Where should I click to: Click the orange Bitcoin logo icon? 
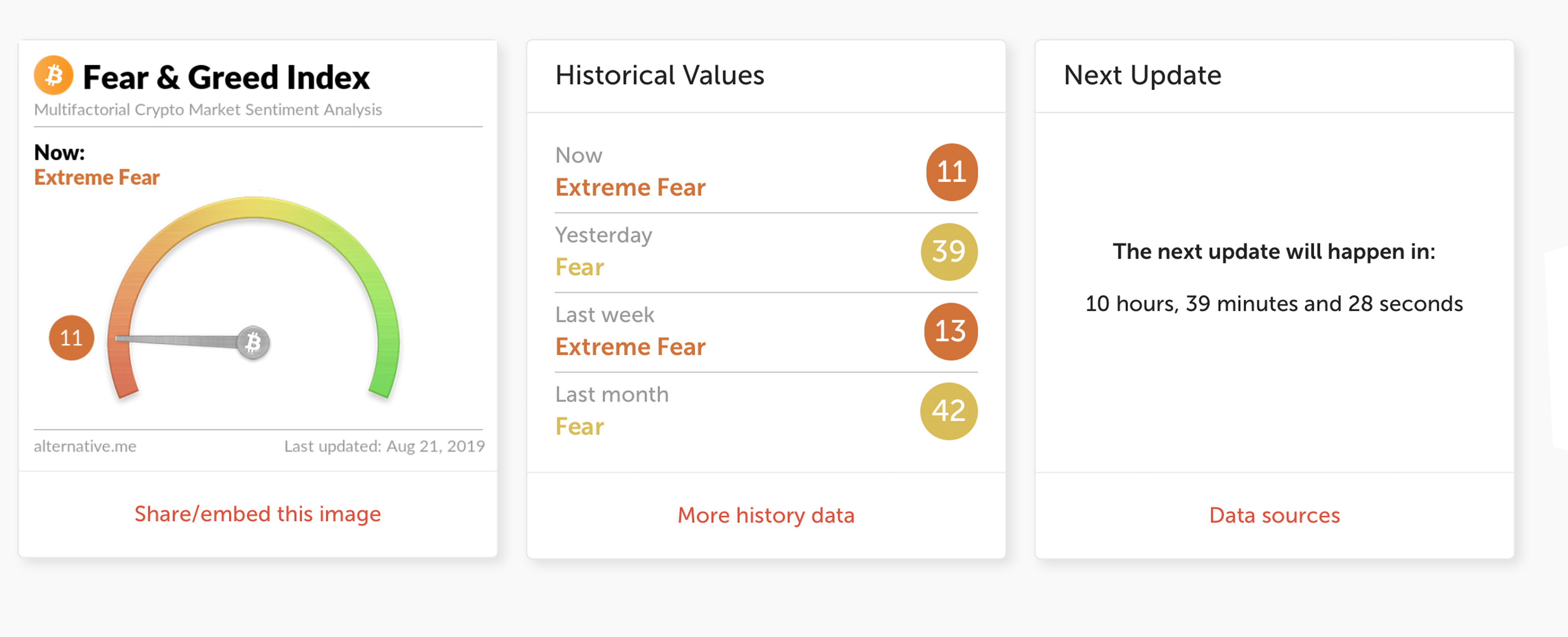(53, 76)
